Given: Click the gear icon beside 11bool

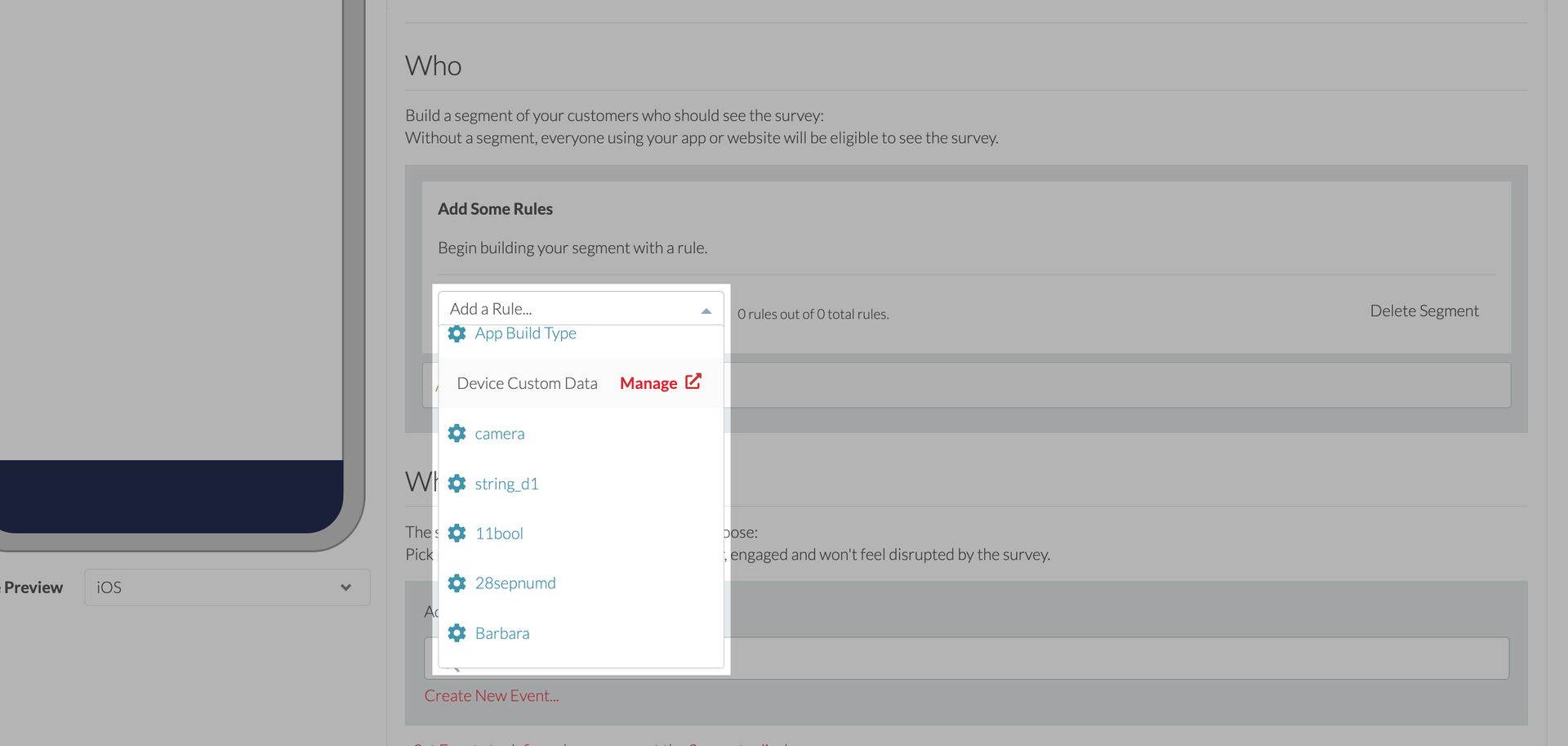Looking at the screenshot, I should point(457,534).
